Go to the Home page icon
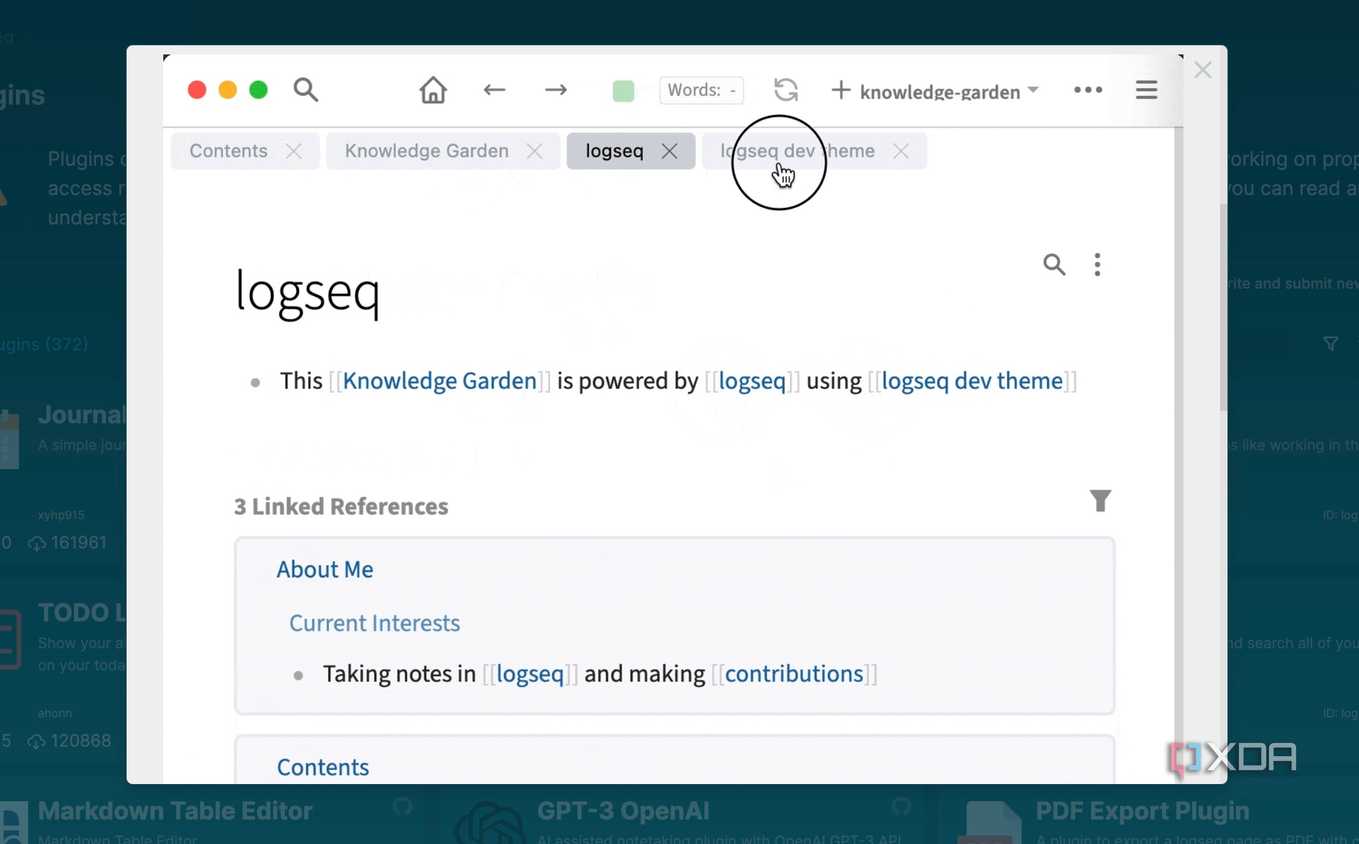Viewport: 1359px width, 844px height. (x=433, y=90)
